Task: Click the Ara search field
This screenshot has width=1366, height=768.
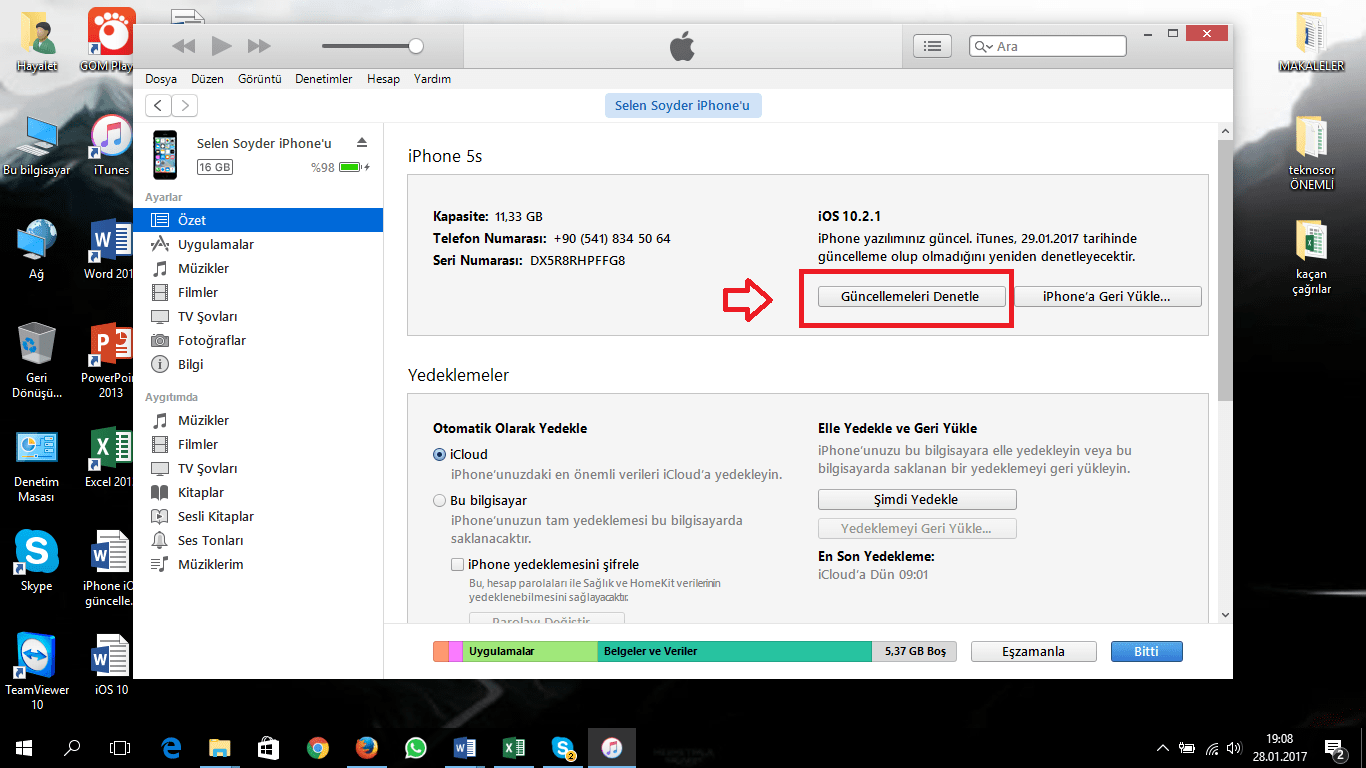Action: 1048,46
